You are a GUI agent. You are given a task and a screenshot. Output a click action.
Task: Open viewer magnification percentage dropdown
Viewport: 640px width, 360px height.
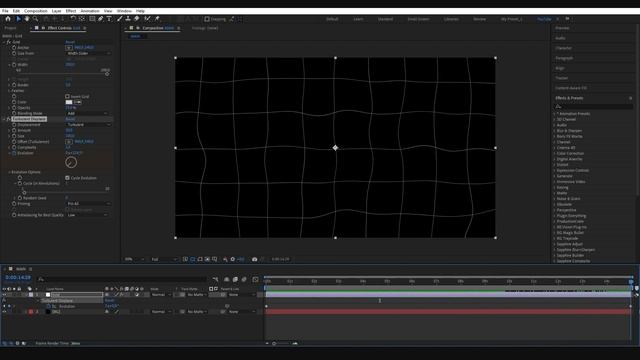click(x=134, y=259)
